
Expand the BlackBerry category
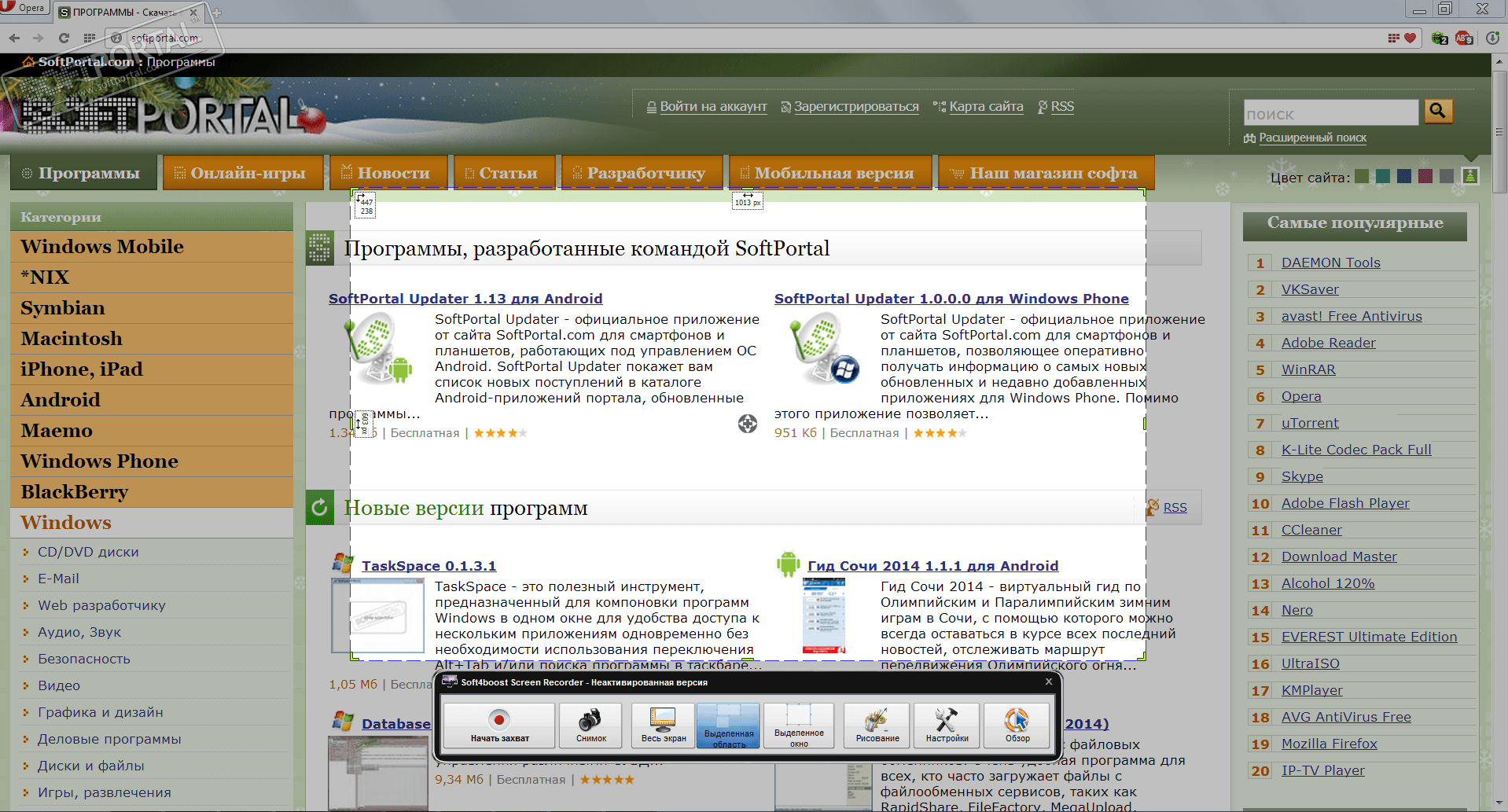click(152, 492)
